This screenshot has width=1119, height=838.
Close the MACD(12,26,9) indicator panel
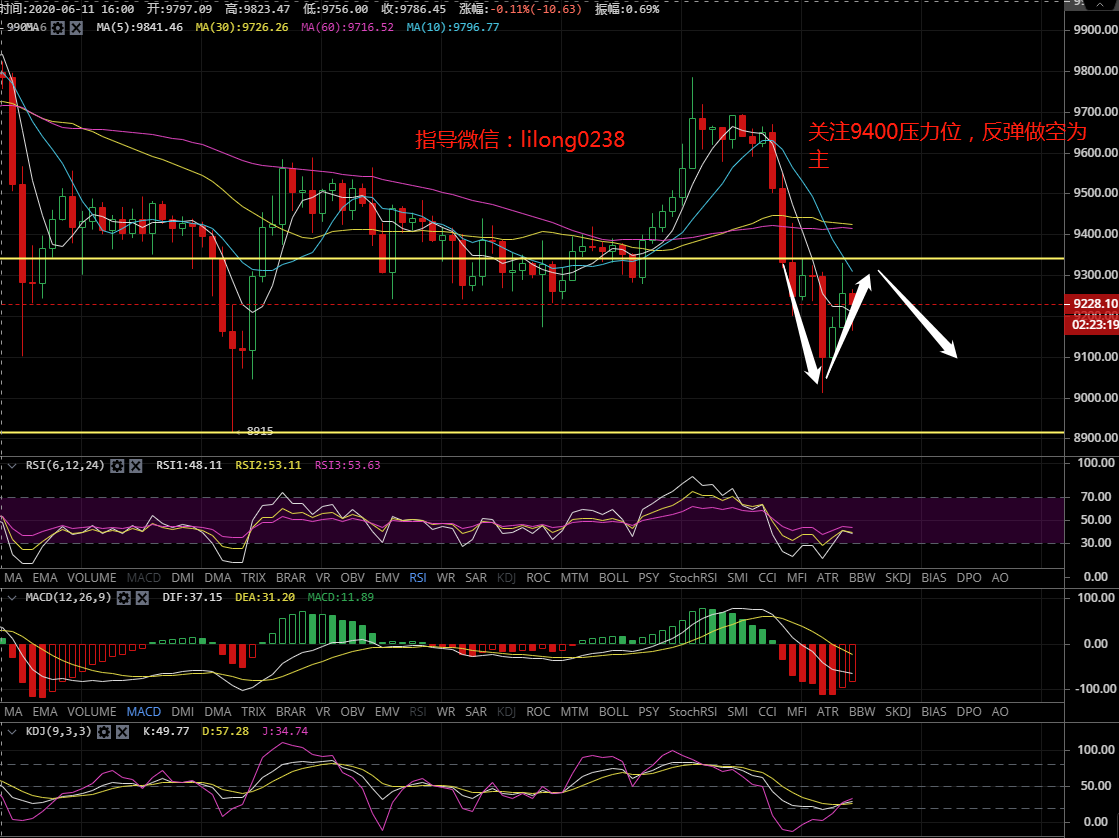(141, 597)
